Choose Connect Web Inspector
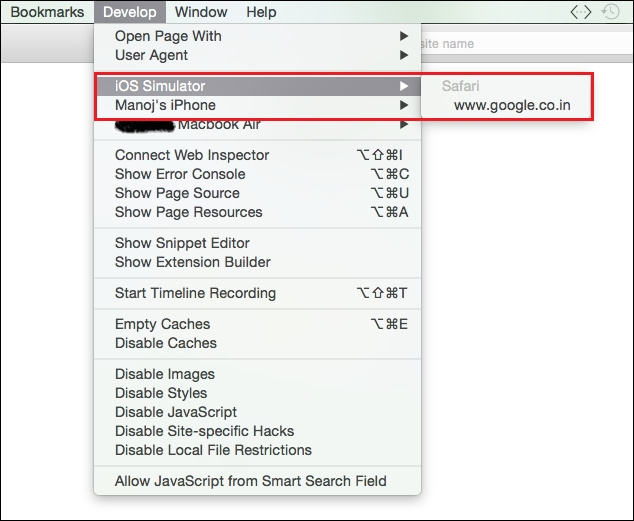Viewport: 634px width, 521px height. (x=258, y=155)
